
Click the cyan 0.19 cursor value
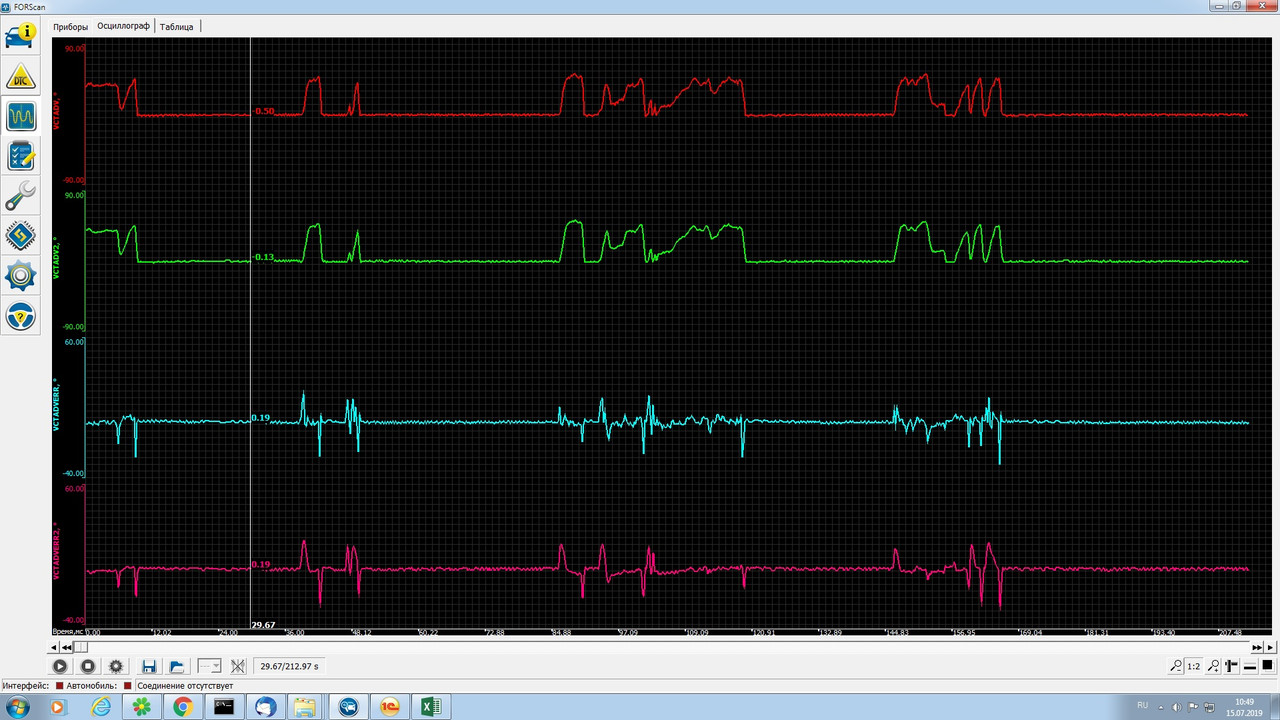(260, 418)
